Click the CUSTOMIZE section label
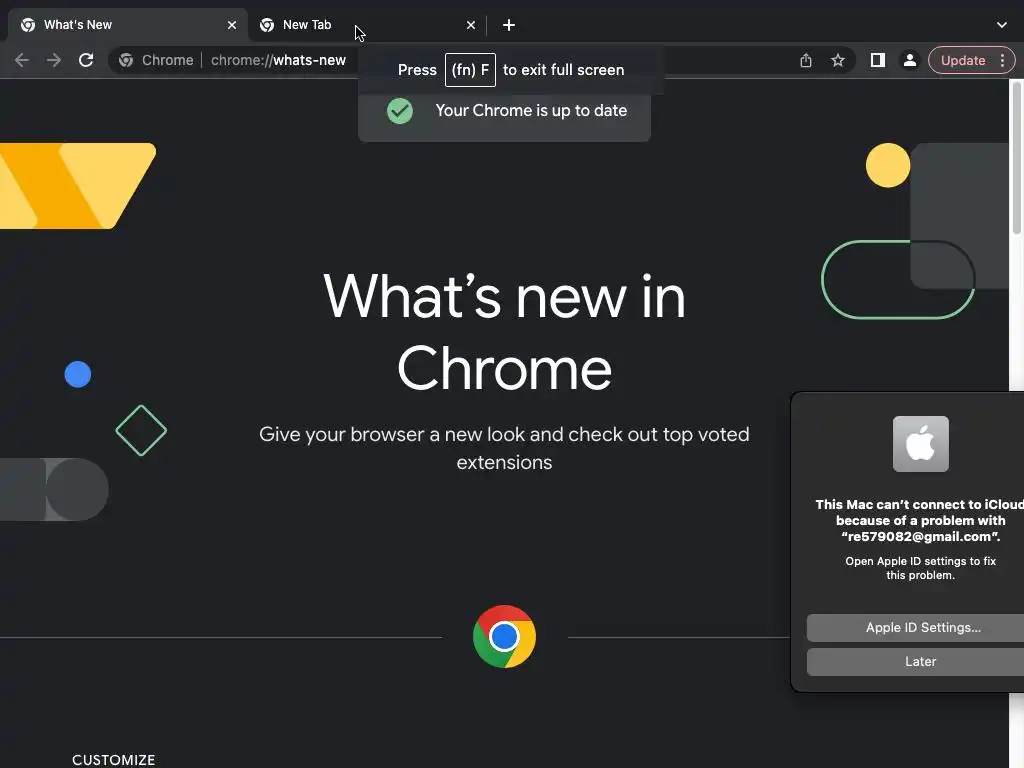Viewport: 1024px width, 768px height. (114, 760)
